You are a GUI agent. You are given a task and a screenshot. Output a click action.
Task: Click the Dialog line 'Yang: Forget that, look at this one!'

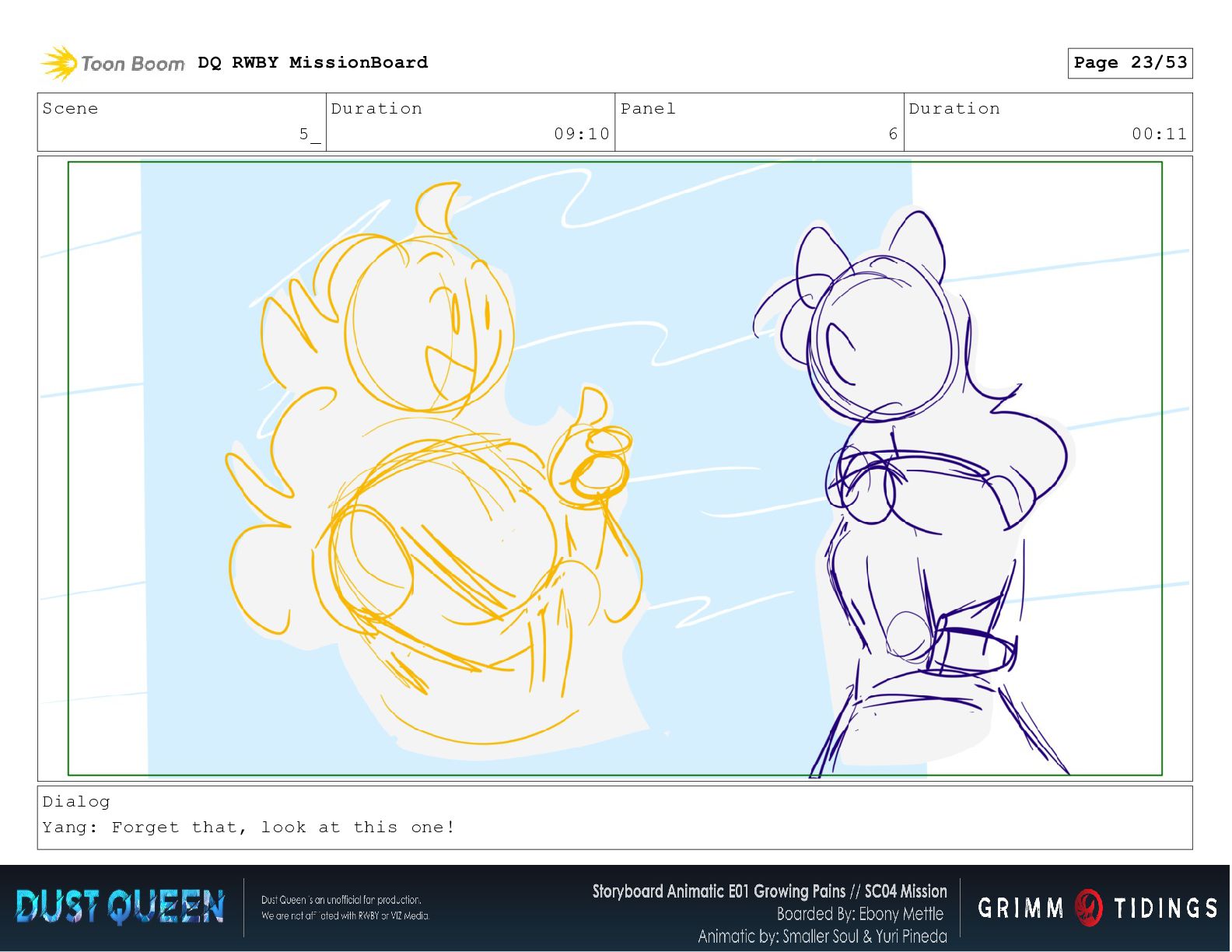(x=249, y=827)
